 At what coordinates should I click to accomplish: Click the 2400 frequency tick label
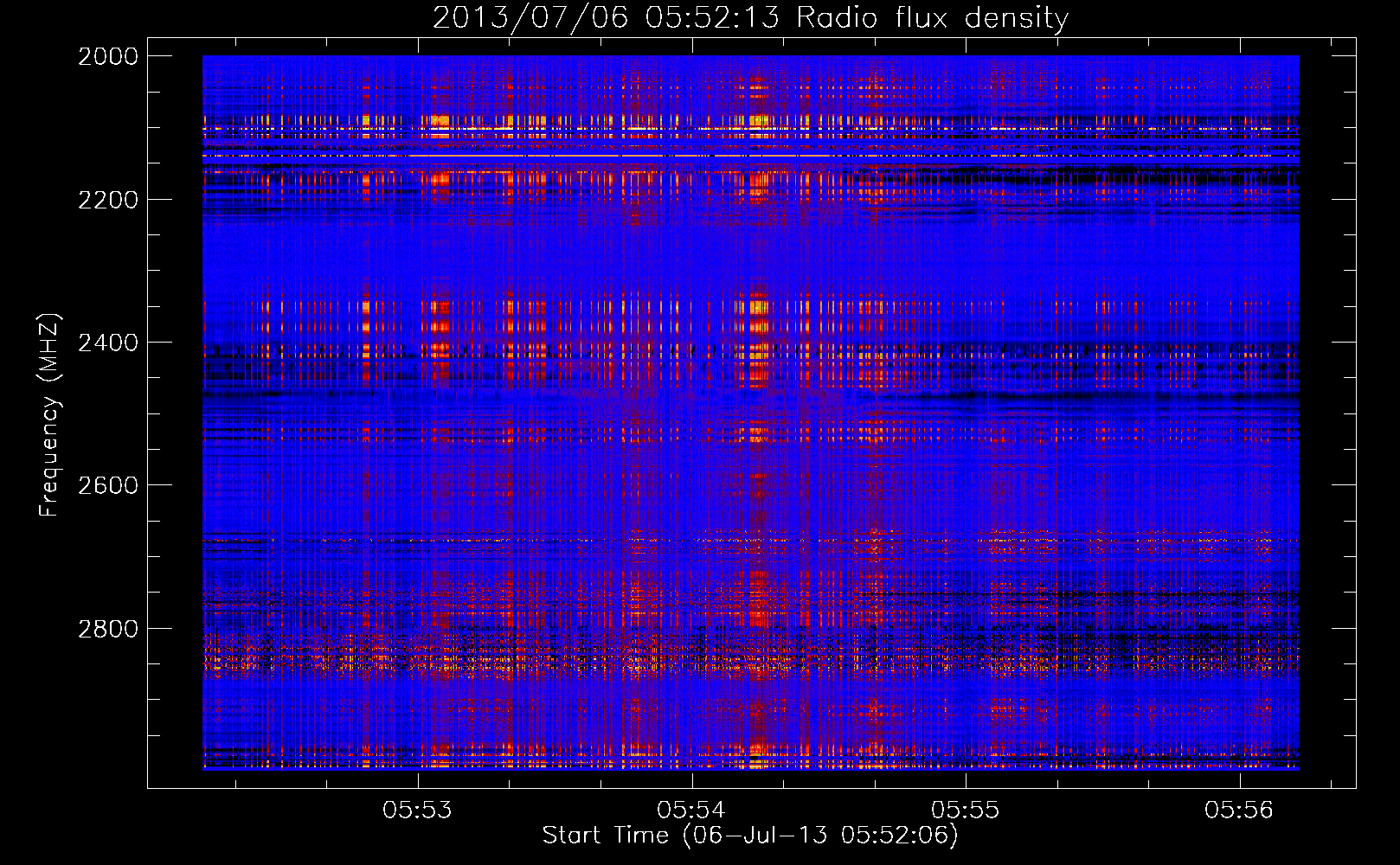tap(108, 343)
